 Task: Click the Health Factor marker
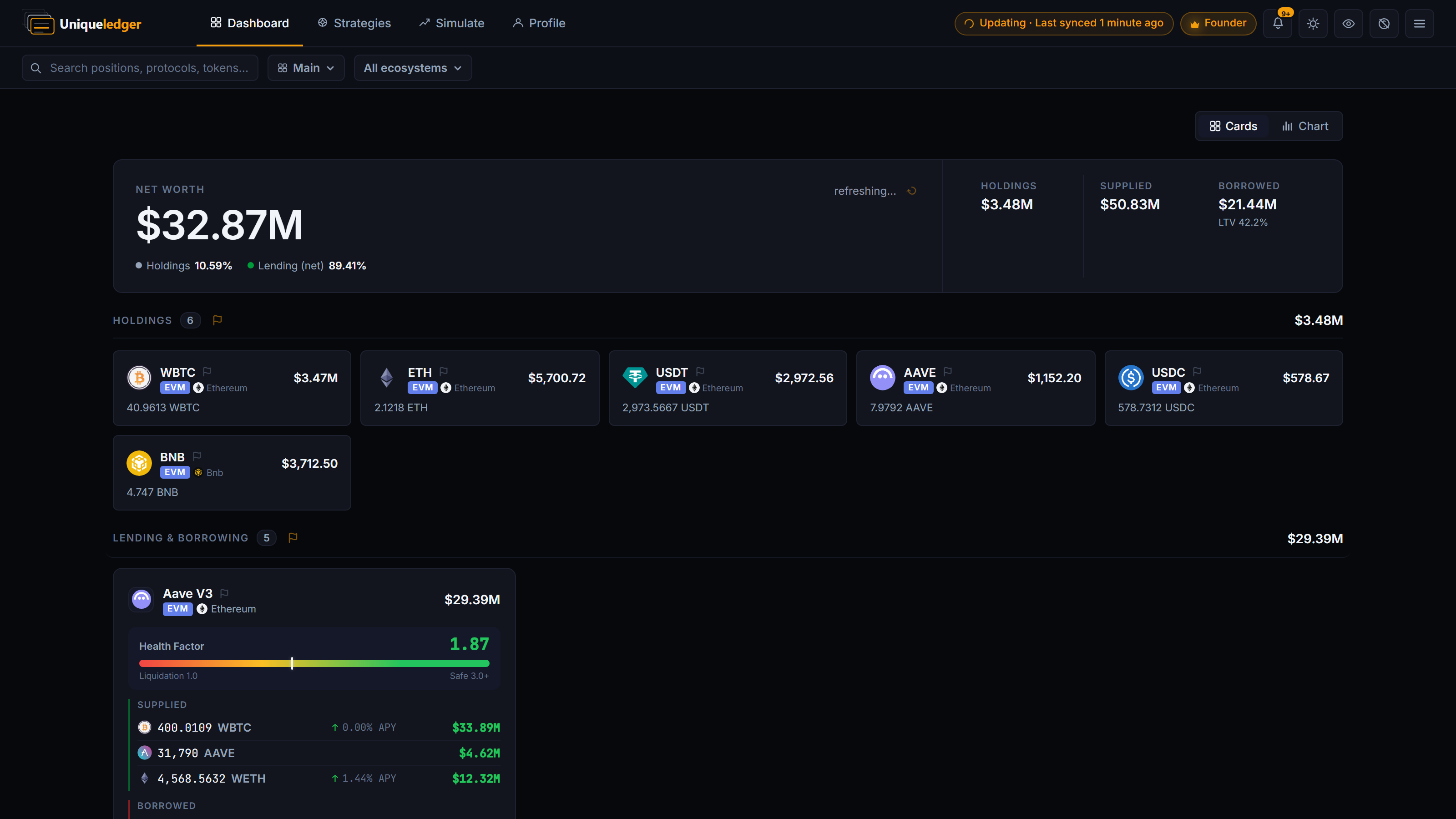(x=292, y=663)
